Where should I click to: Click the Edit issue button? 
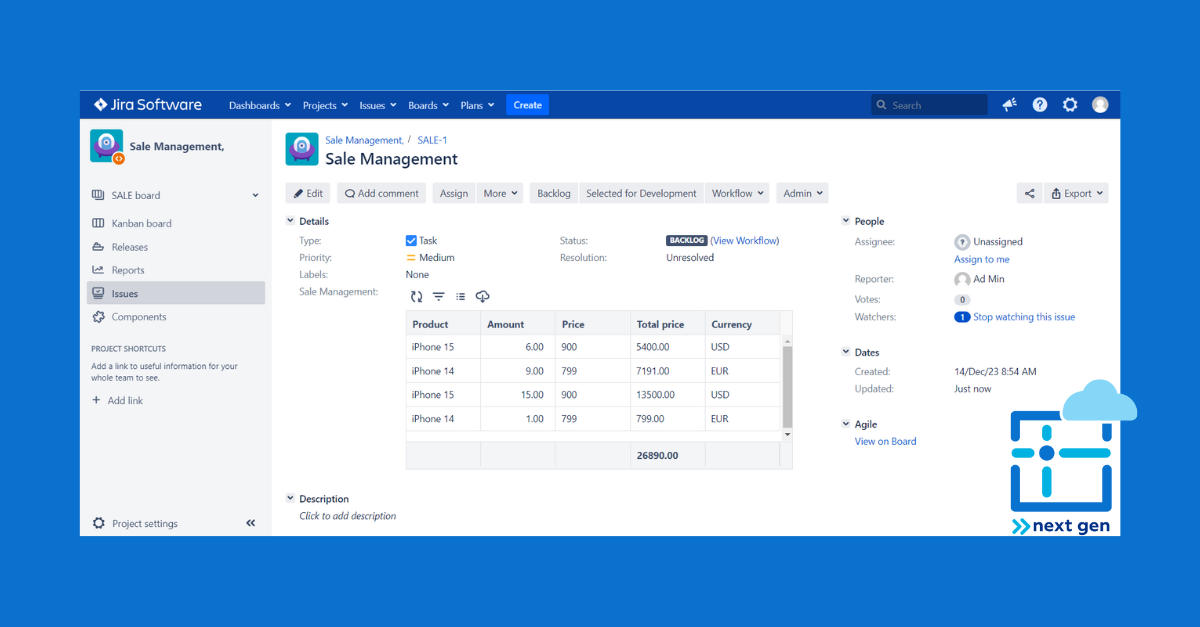pos(308,193)
